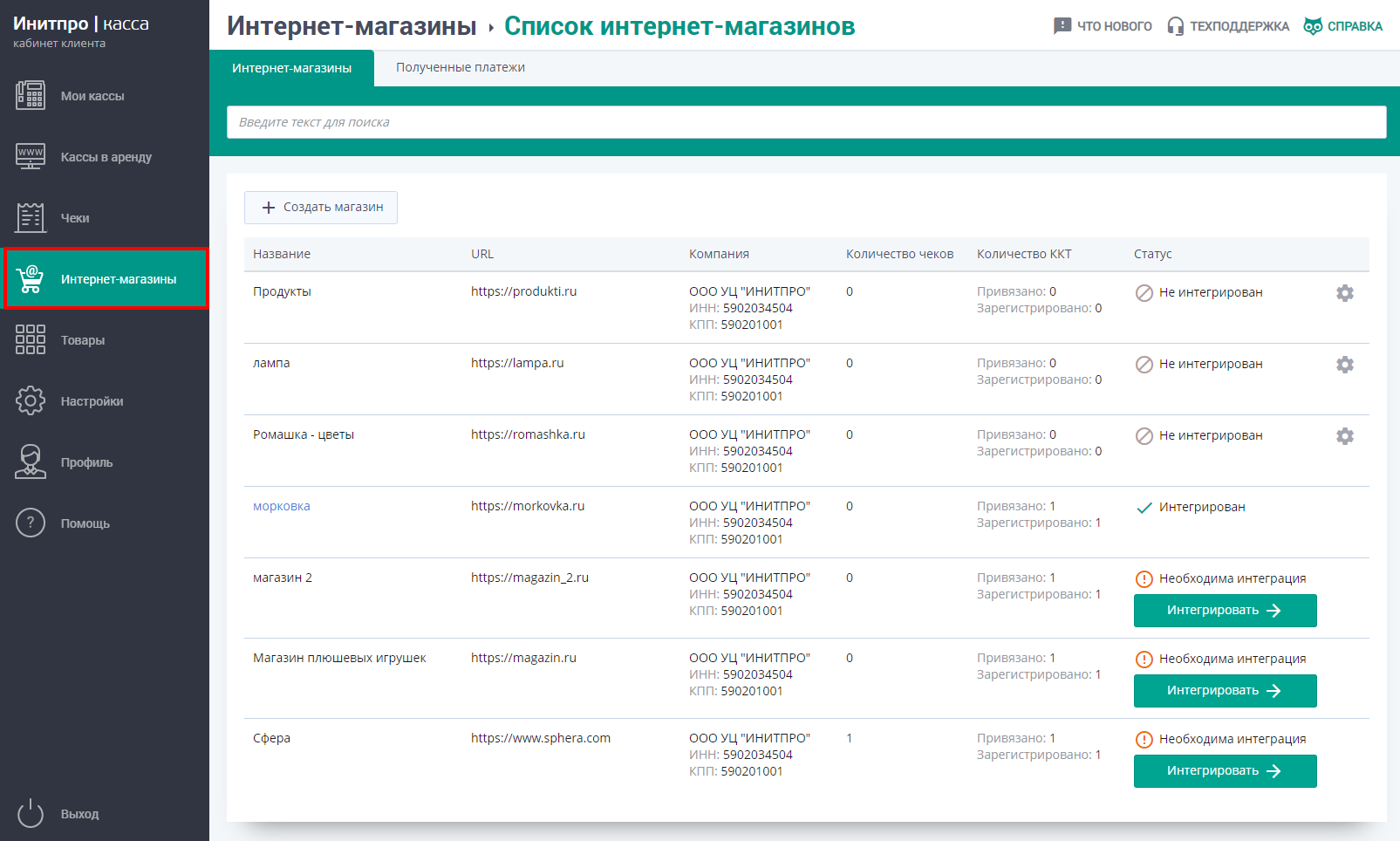The image size is (1400, 841).
Task: Focus the shop search input field
Action: (x=807, y=122)
